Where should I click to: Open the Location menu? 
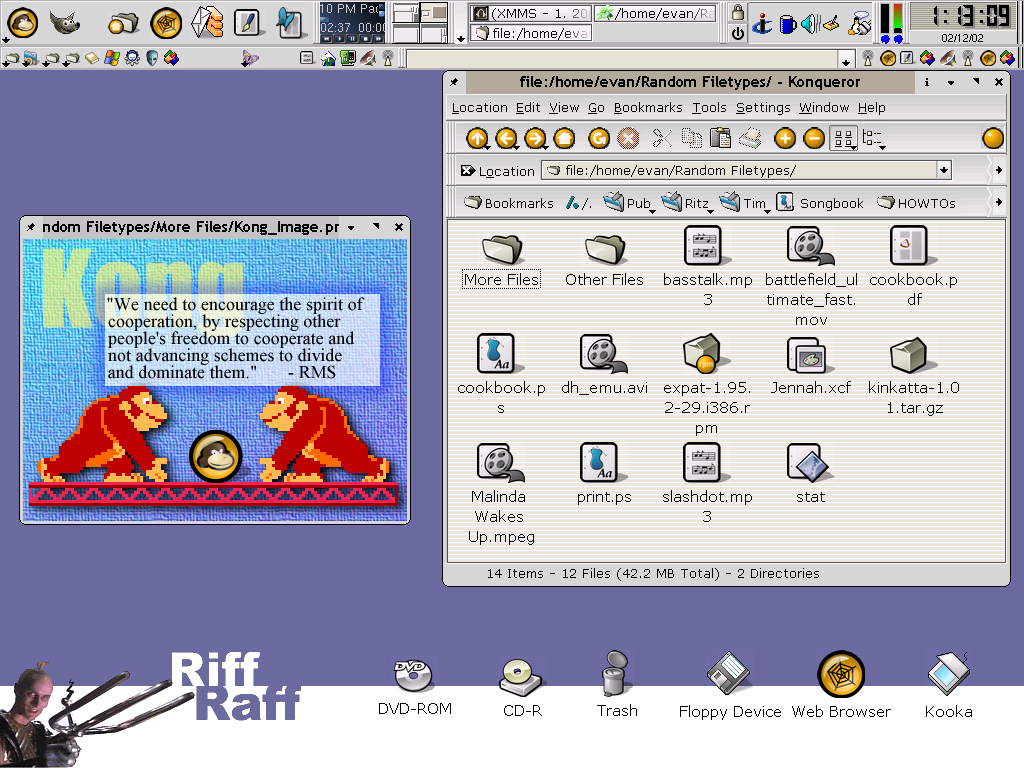479,108
